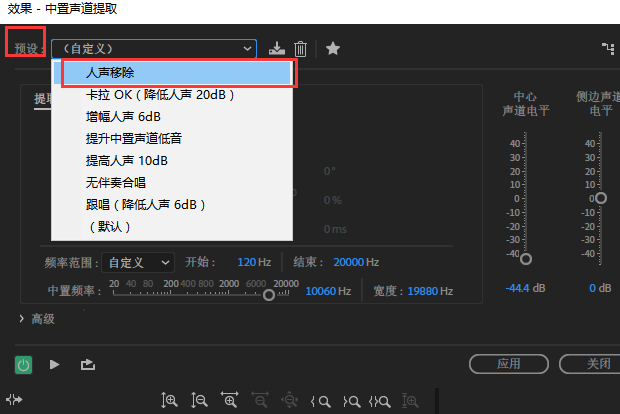Zoom in amplitude icon
Viewport: 620px width, 414px height.
coord(169,401)
